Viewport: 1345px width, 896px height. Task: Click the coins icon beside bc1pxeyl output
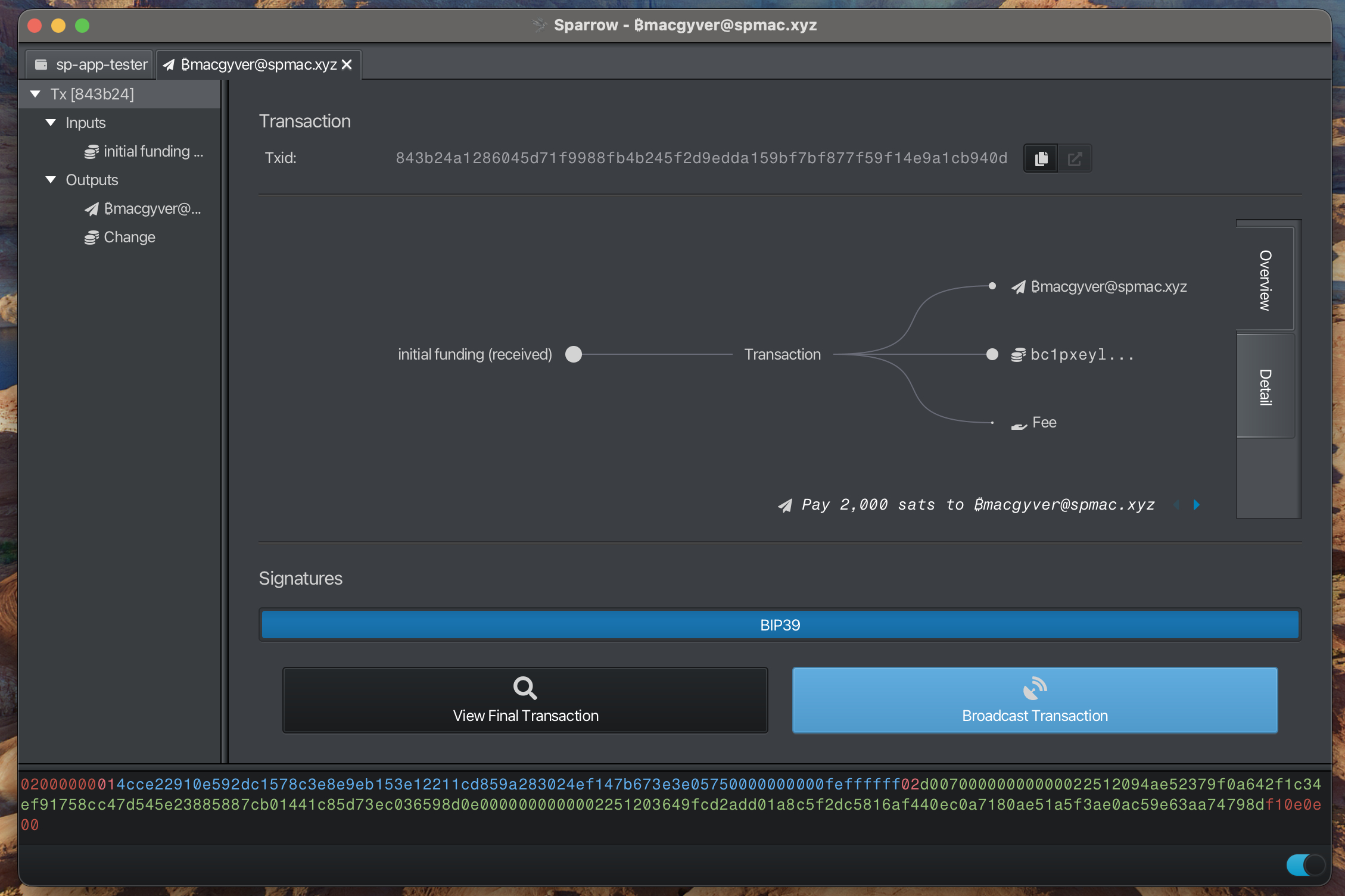click(1019, 354)
